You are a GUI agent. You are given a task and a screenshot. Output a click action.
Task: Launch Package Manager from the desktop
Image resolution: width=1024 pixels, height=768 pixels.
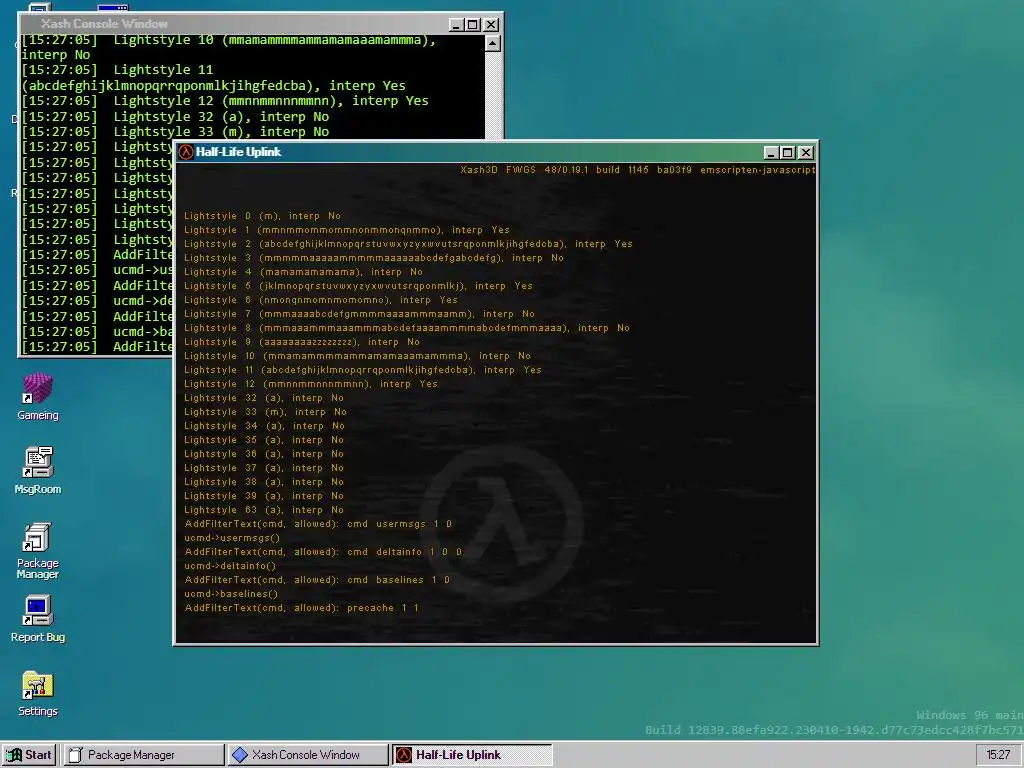[38, 551]
